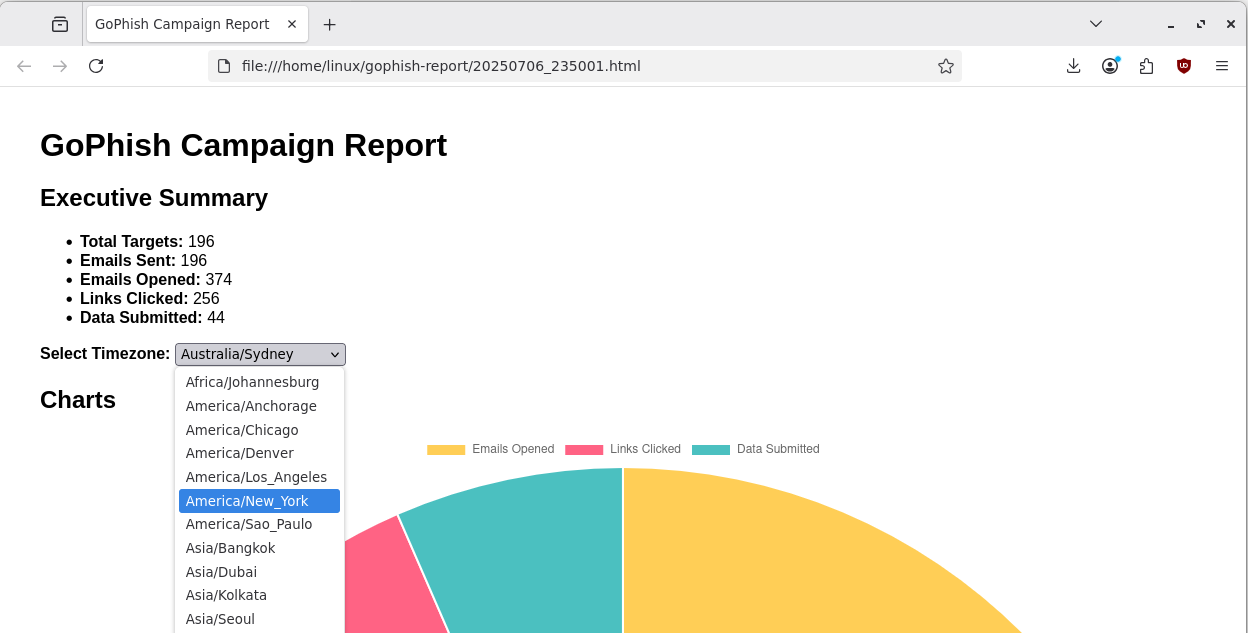The width and height of the screenshot is (1248, 633).
Task: Choose America/Sao_Paulo timezone option
Action: pos(259,524)
